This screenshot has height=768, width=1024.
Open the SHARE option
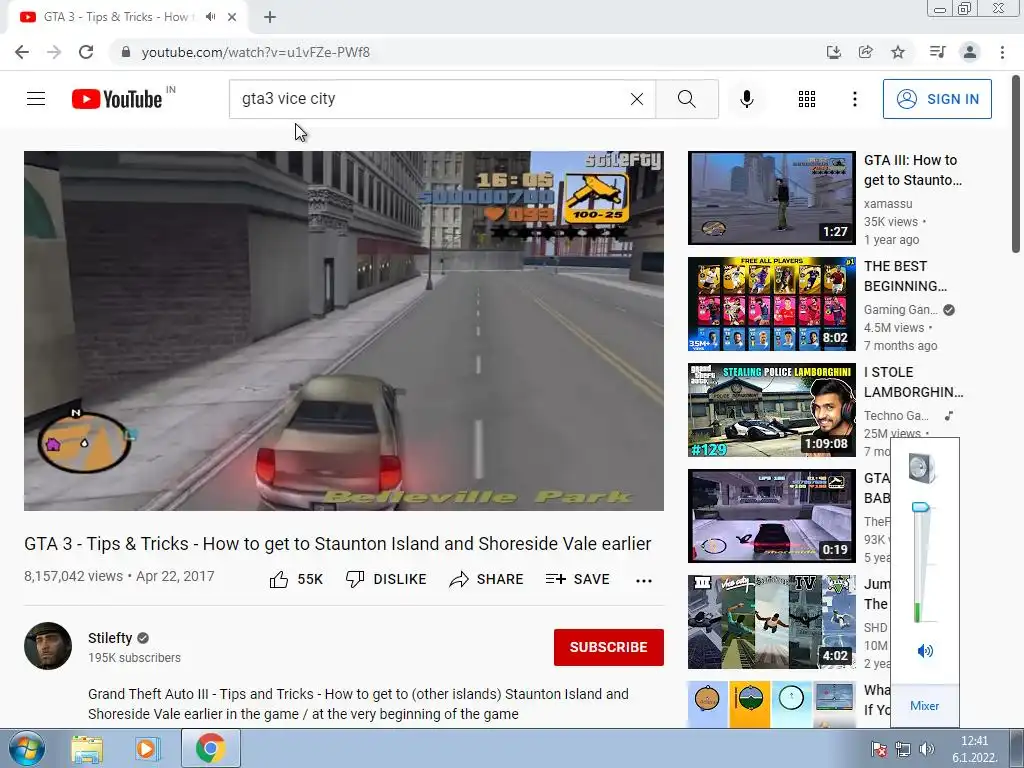coord(487,579)
